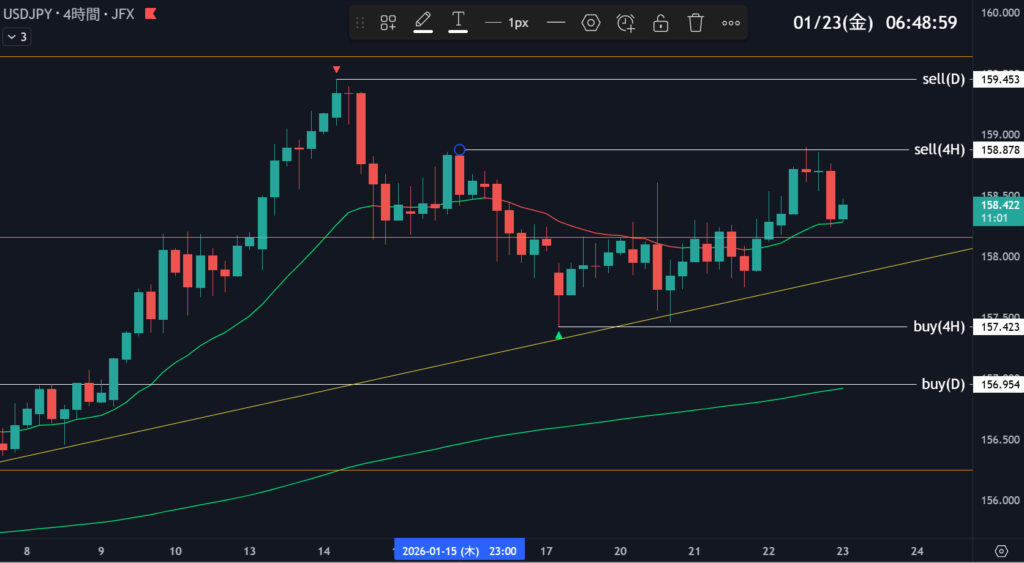Image resolution: width=1024 pixels, height=563 pixels.
Task: Open the drawing templates icon in toolbar
Action: click(388, 22)
